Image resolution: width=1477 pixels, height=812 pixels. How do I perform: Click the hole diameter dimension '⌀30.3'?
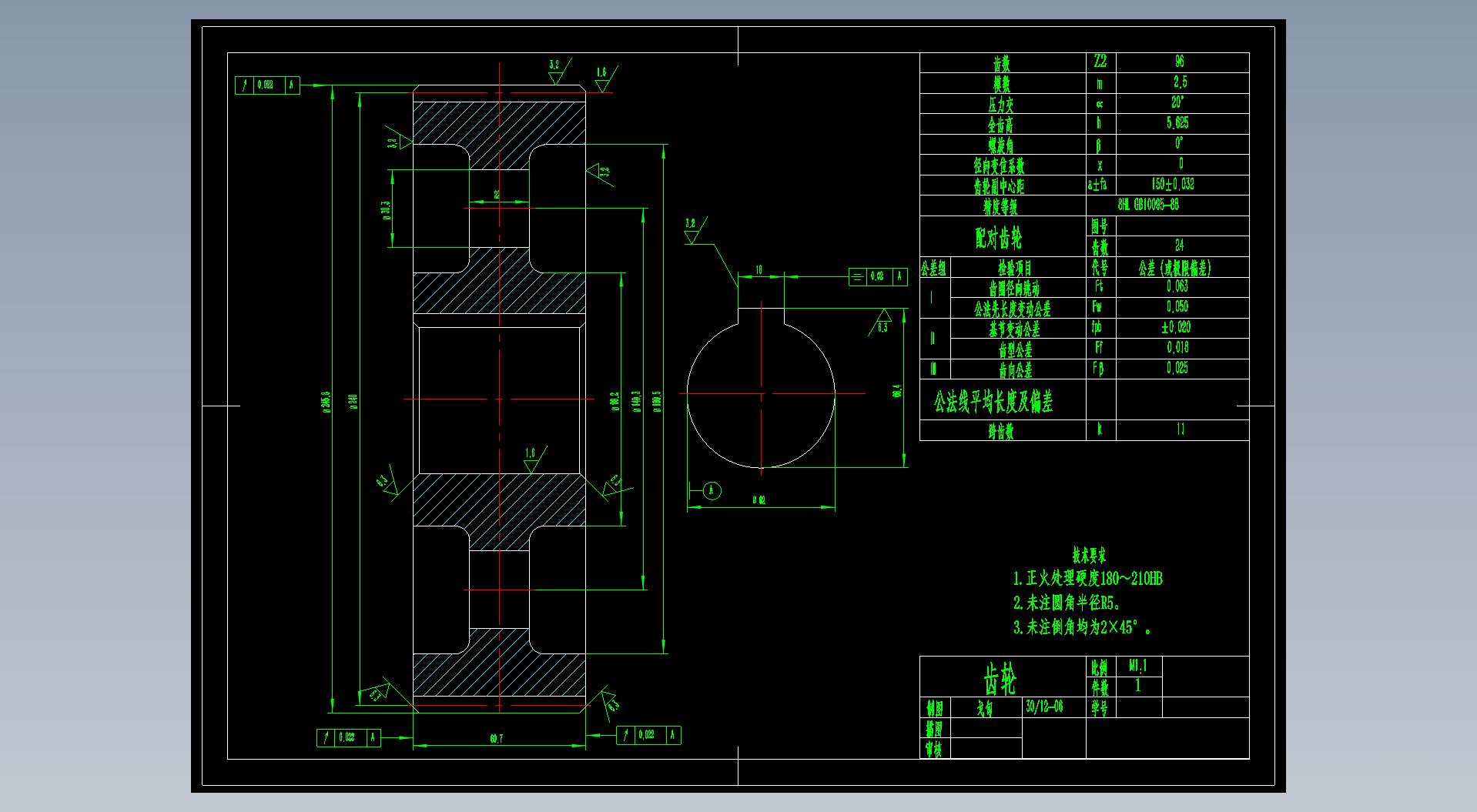tap(385, 210)
